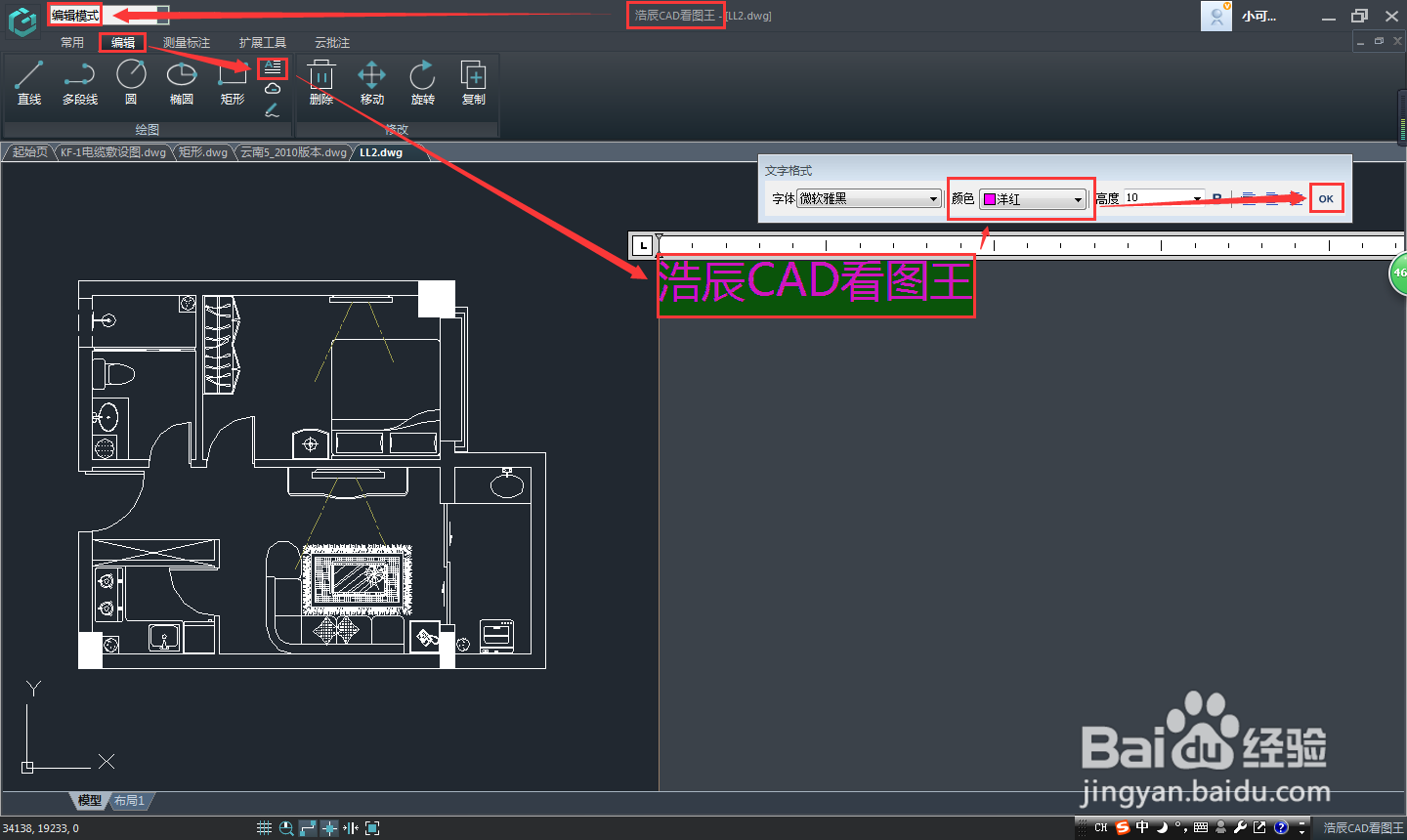Switch to the 模型 model tab
1407x840 pixels.
(89, 801)
